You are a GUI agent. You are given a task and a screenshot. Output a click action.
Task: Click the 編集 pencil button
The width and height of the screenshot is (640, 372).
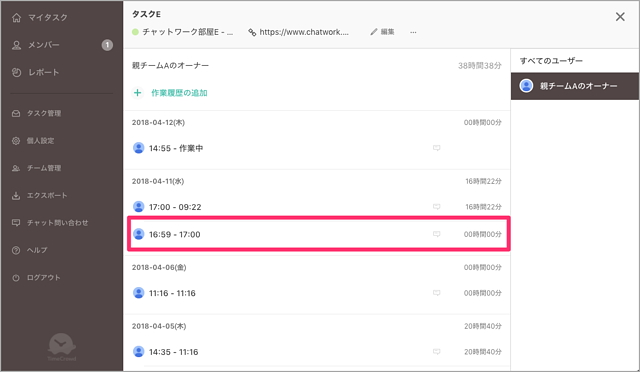382,32
